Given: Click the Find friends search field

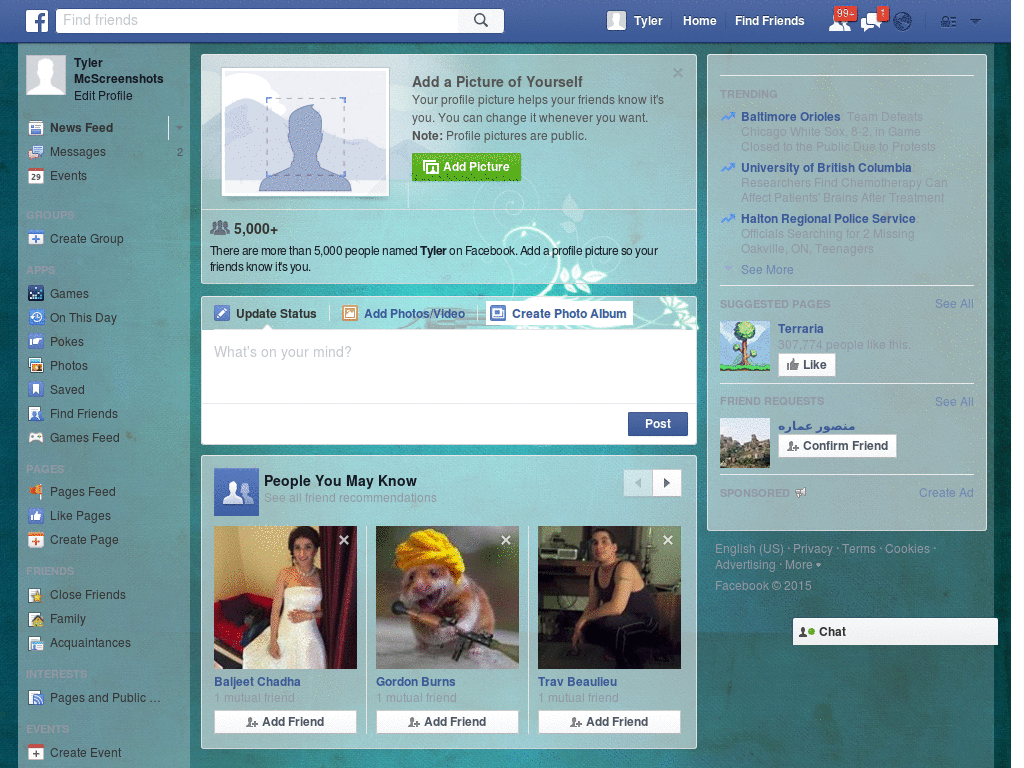Looking at the screenshot, I should tap(258, 20).
